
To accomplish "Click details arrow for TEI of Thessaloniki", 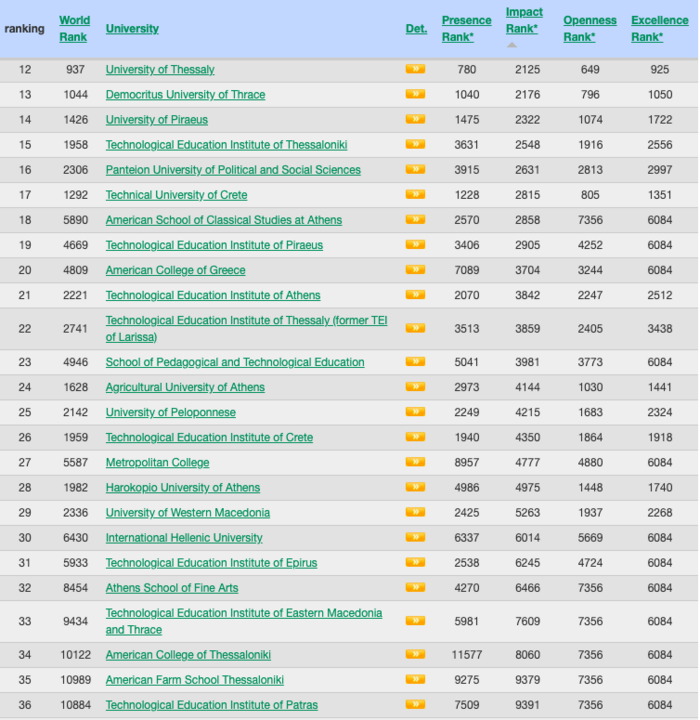I will (415, 144).
